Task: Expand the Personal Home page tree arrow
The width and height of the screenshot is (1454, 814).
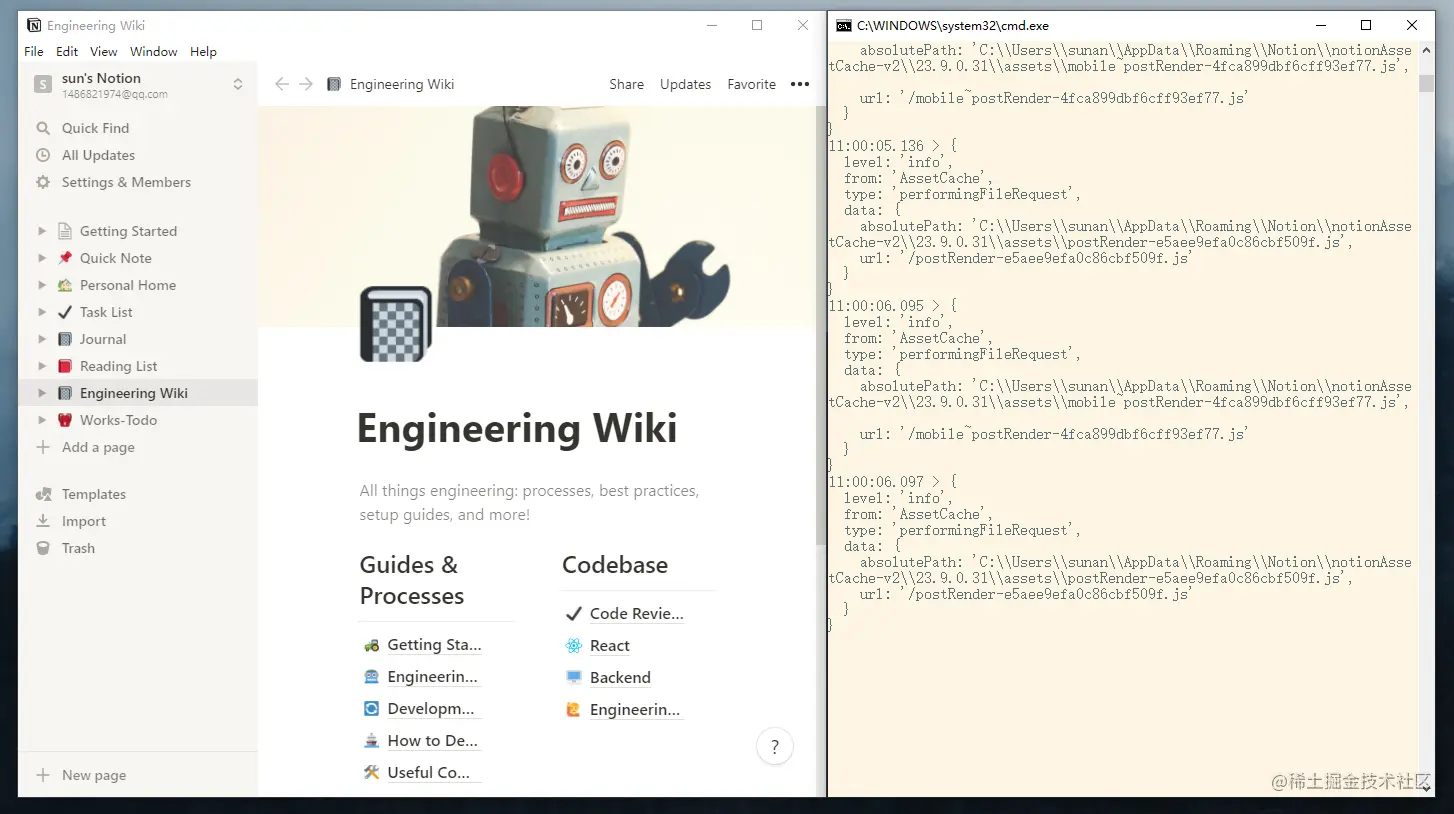Action: [42, 285]
